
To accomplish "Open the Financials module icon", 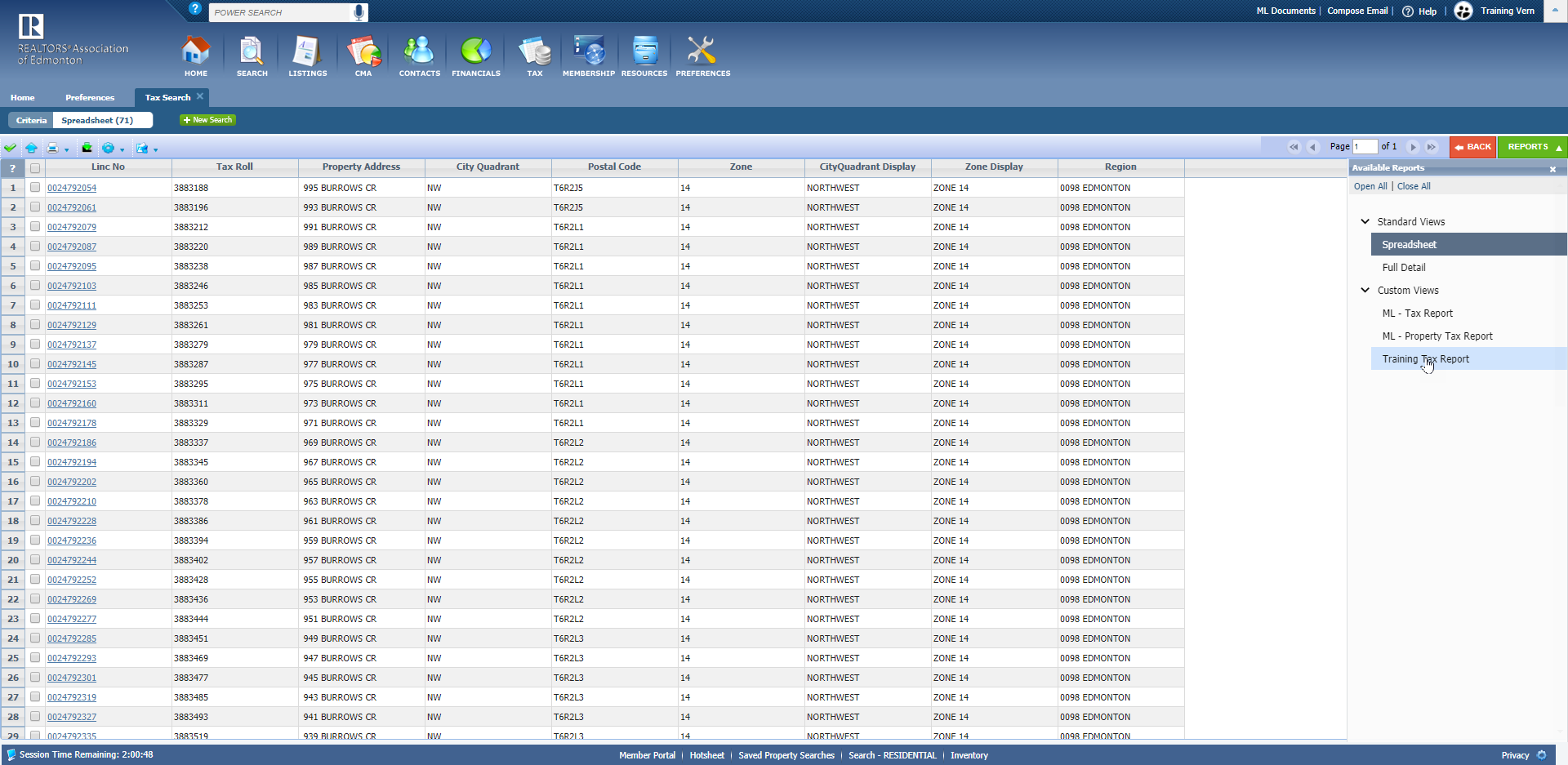I will pos(476,51).
